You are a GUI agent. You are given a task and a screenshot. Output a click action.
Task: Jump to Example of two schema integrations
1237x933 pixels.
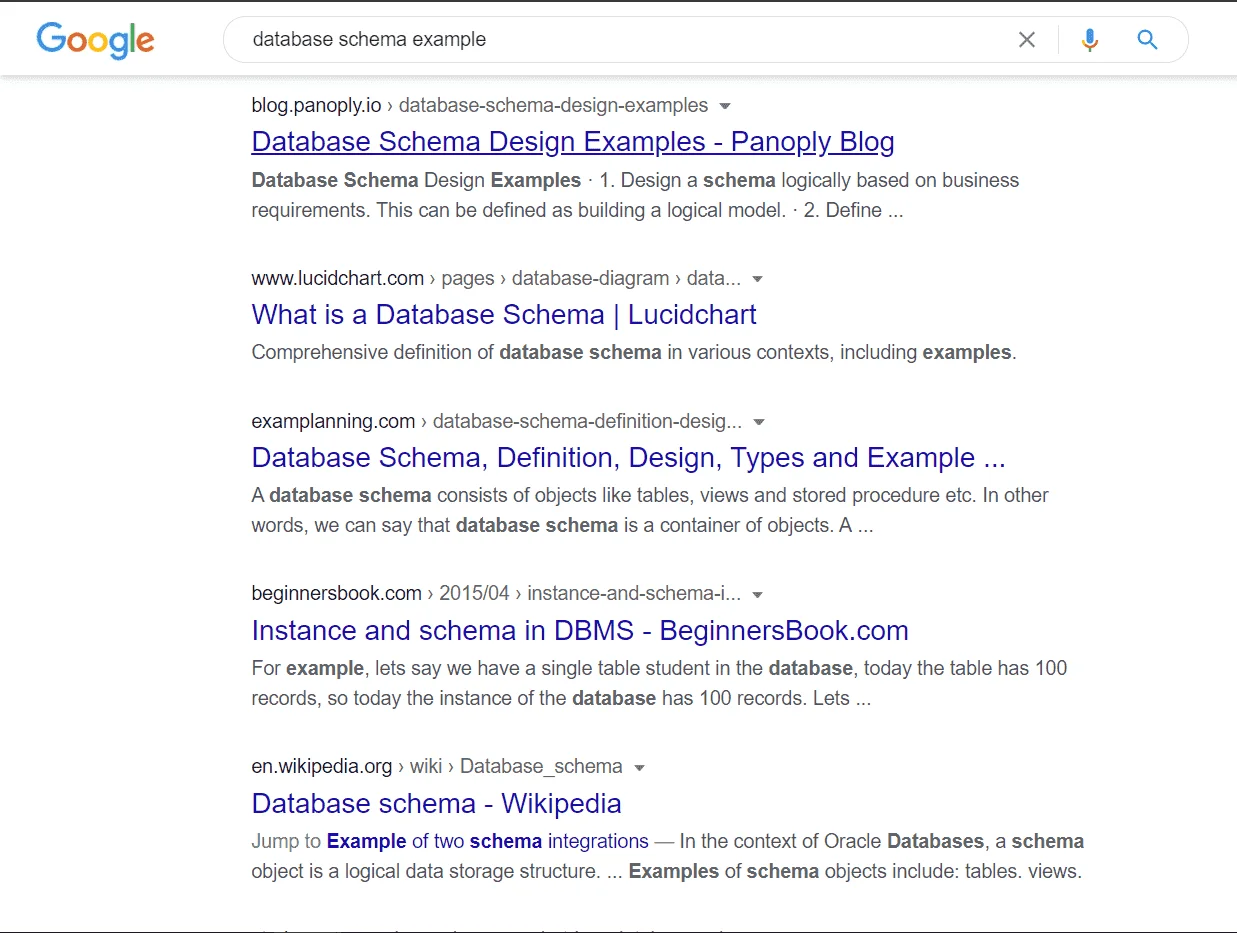(x=488, y=841)
